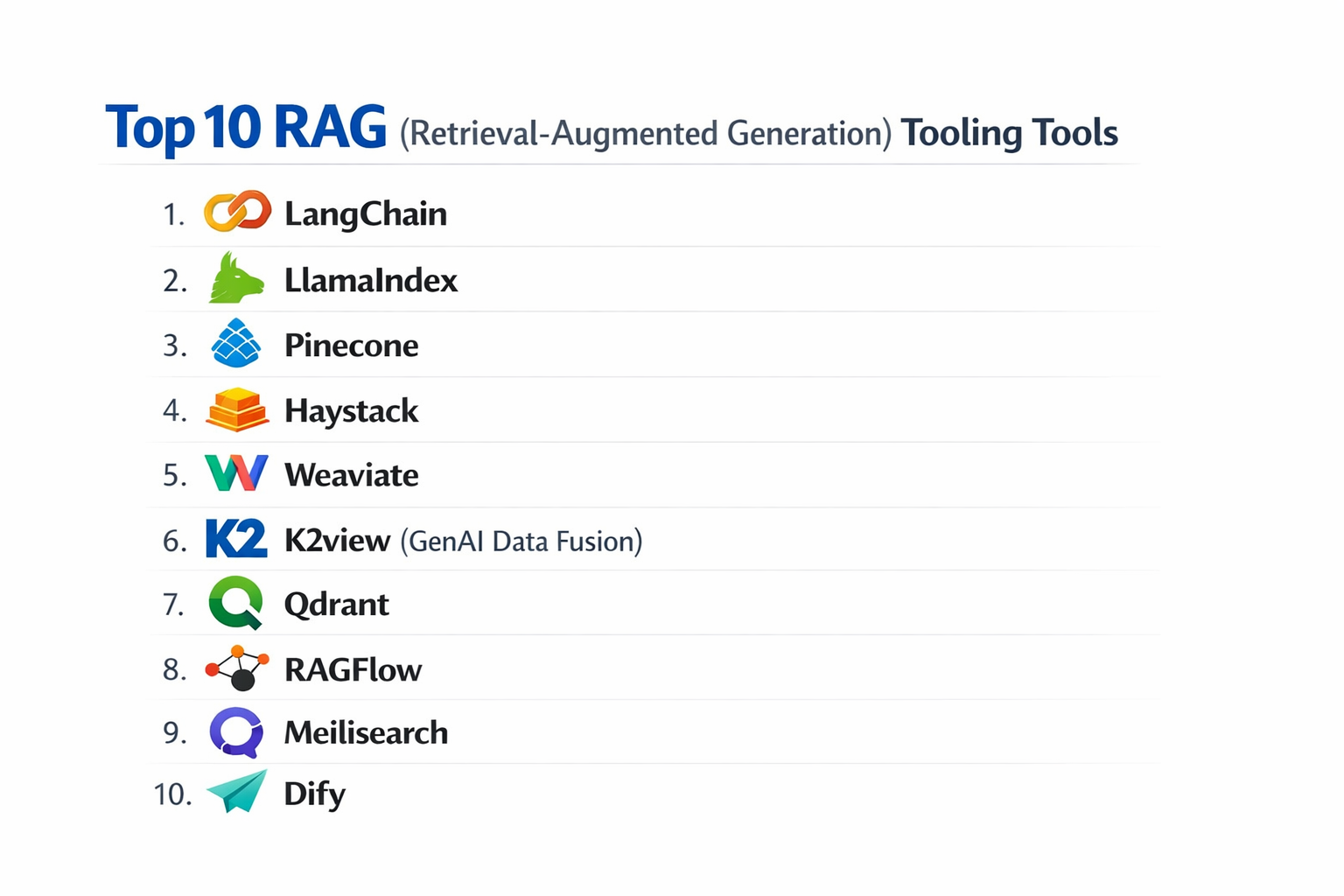The width and height of the screenshot is (1344, 896).
Task: Click the GenAI Data Fusion subtitle text
Action: (x=521, y=542)
